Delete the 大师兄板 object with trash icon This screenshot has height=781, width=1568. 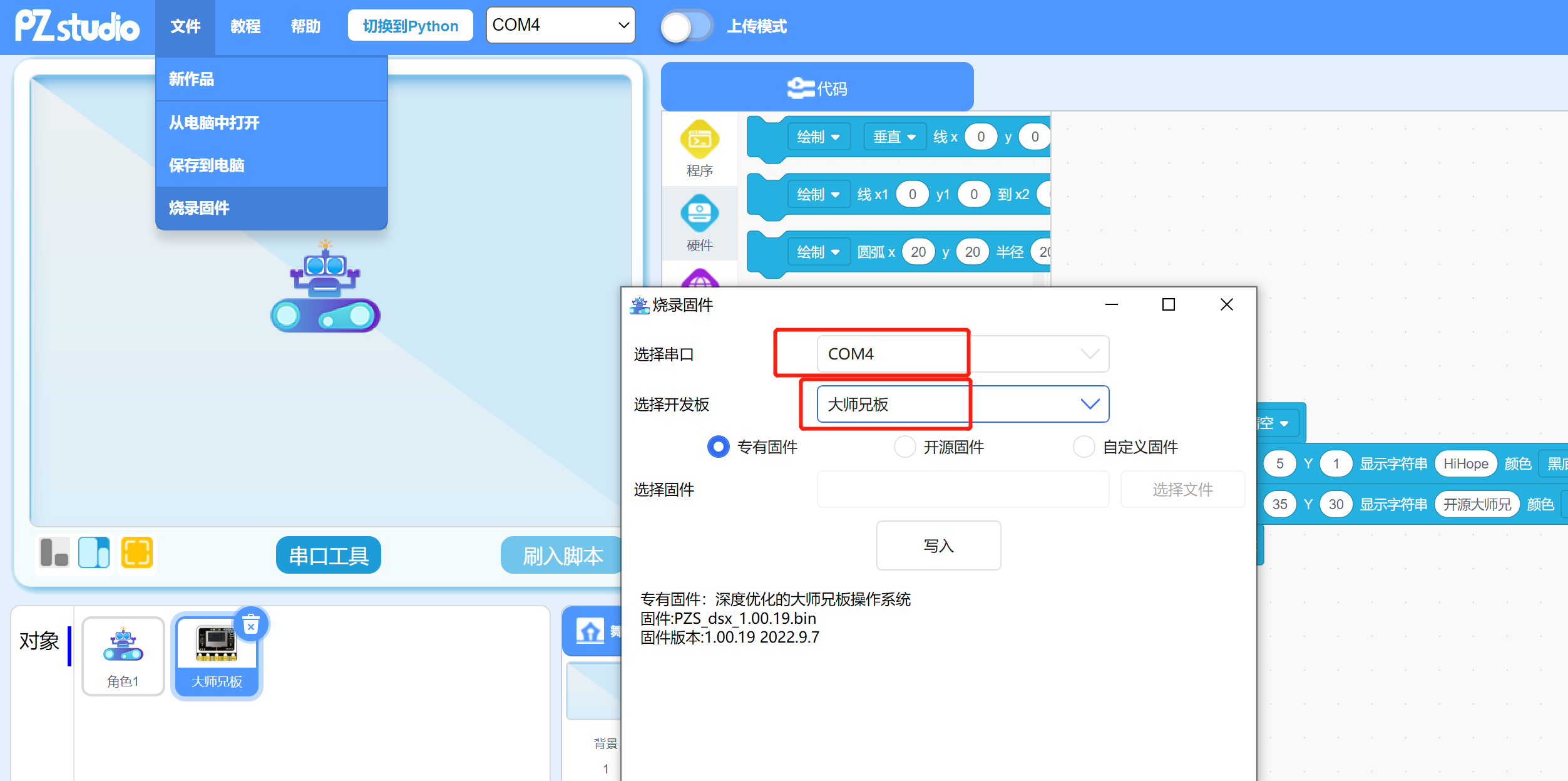pos(251,624)
